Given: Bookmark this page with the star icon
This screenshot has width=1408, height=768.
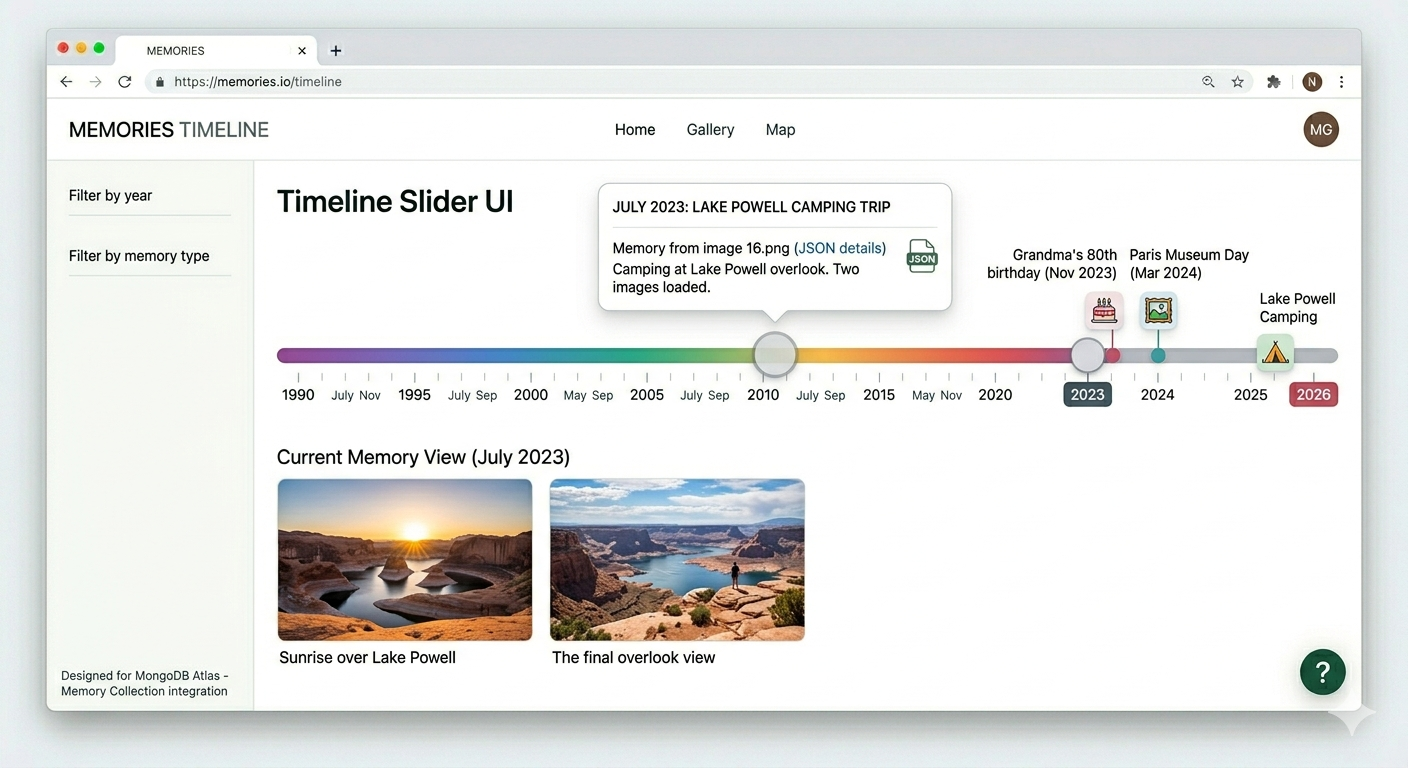Looking at the screenshot, I should point(1238,82).
